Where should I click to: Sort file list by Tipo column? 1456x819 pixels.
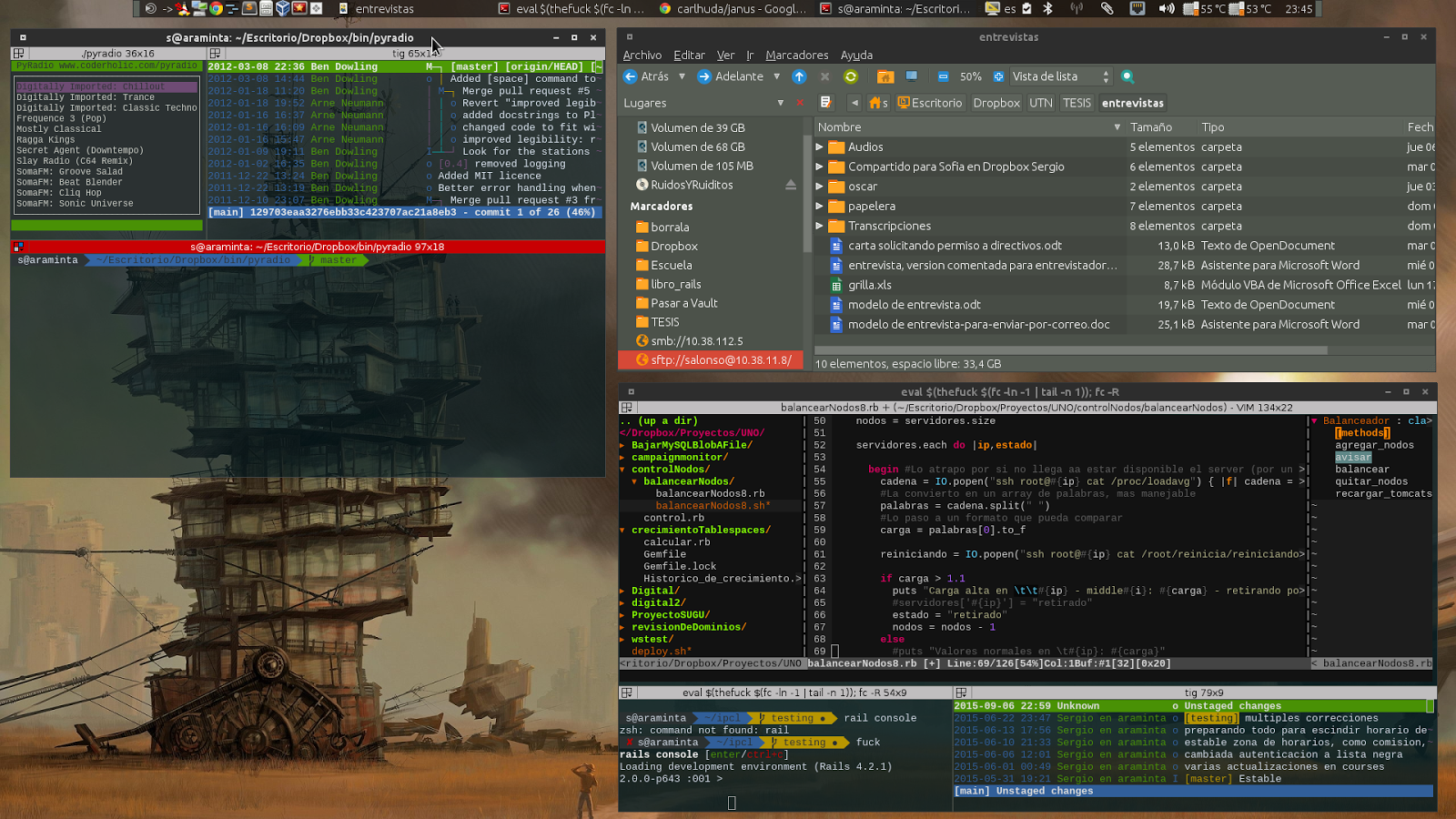point(1300,127)
